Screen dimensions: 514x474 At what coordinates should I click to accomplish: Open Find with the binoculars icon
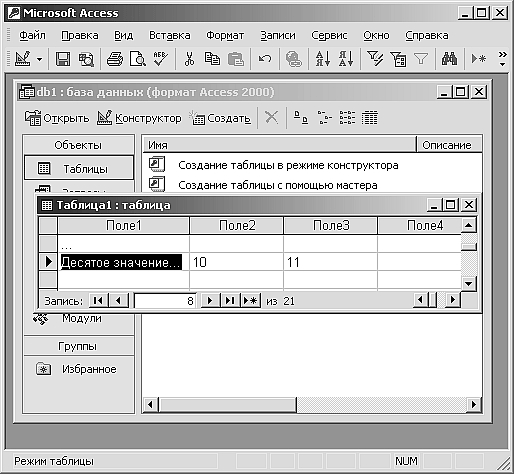[x=449, y=59]
